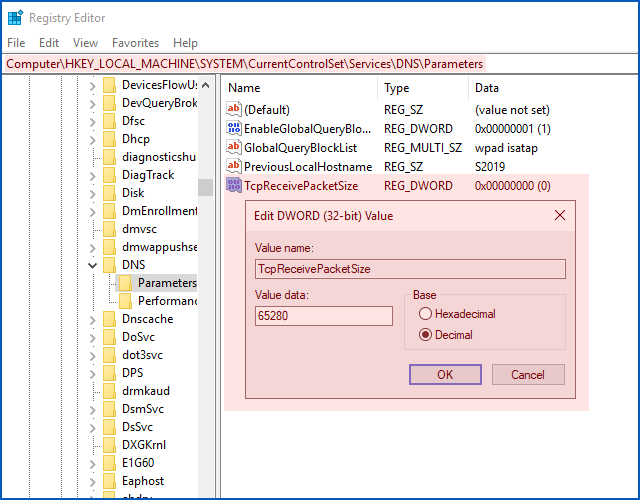
Task: Click the DmEnrollment folder icon
Action: point(109,211)
